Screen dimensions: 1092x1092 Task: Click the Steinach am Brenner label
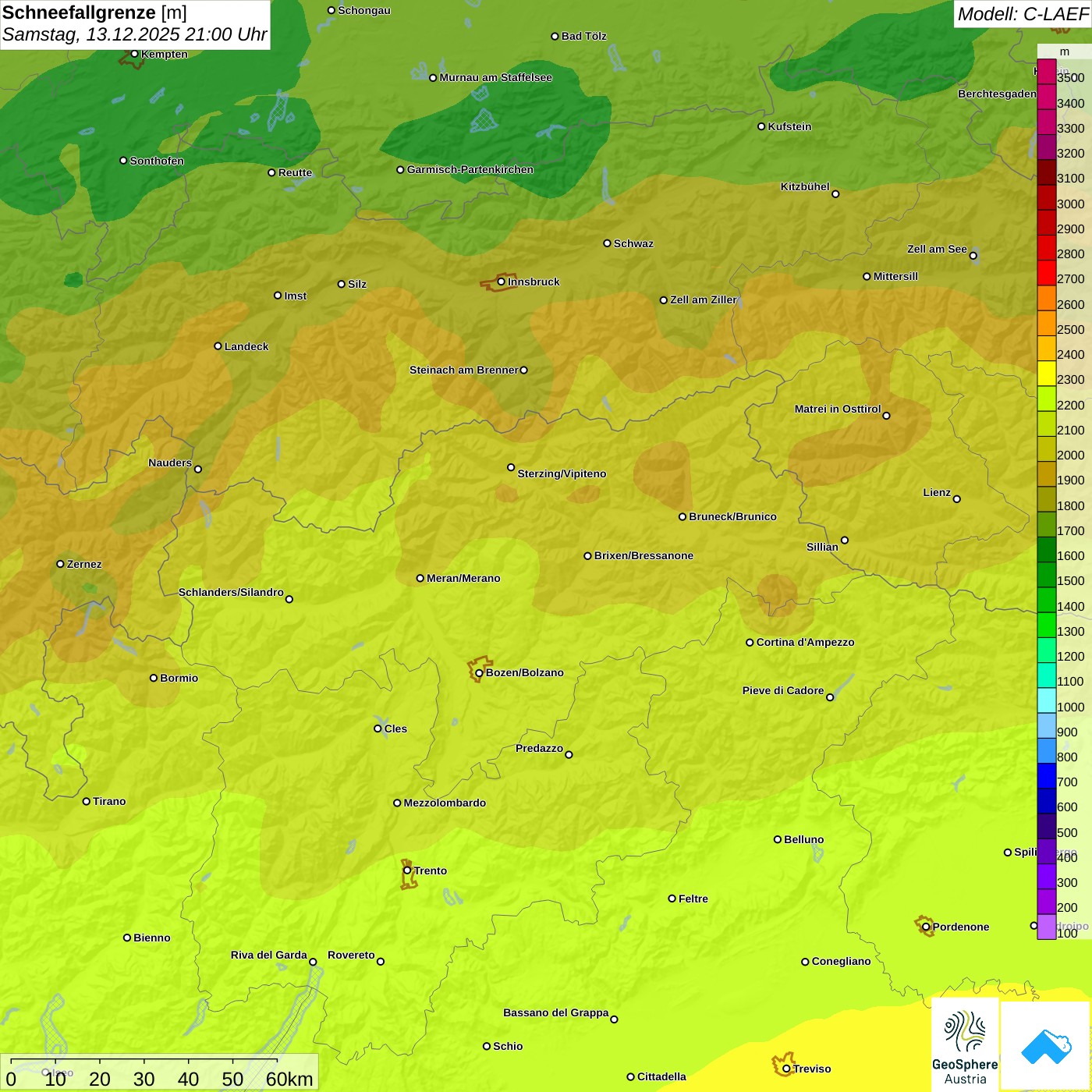point(464,370)
